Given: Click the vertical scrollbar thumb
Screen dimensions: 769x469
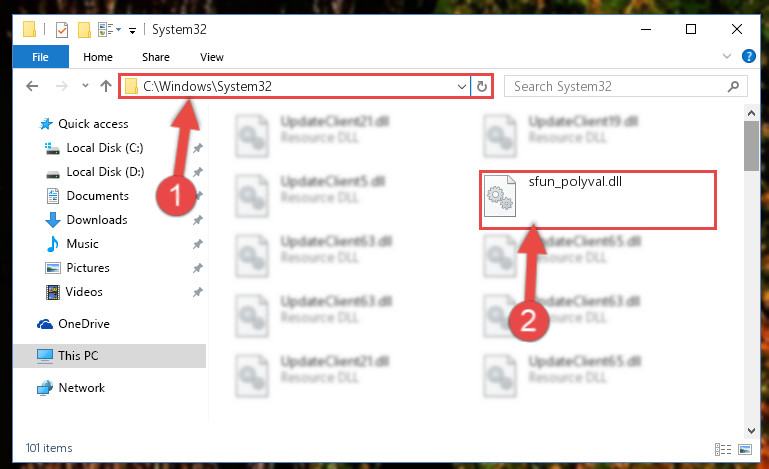Looking at the screenshot, I should (x=751, y=146).
